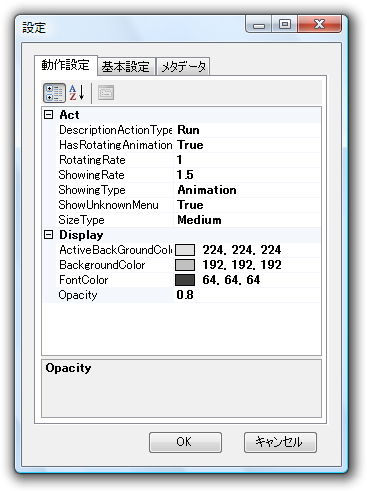Click the Animation value field

pyautogui.click(x=247, y=190)
